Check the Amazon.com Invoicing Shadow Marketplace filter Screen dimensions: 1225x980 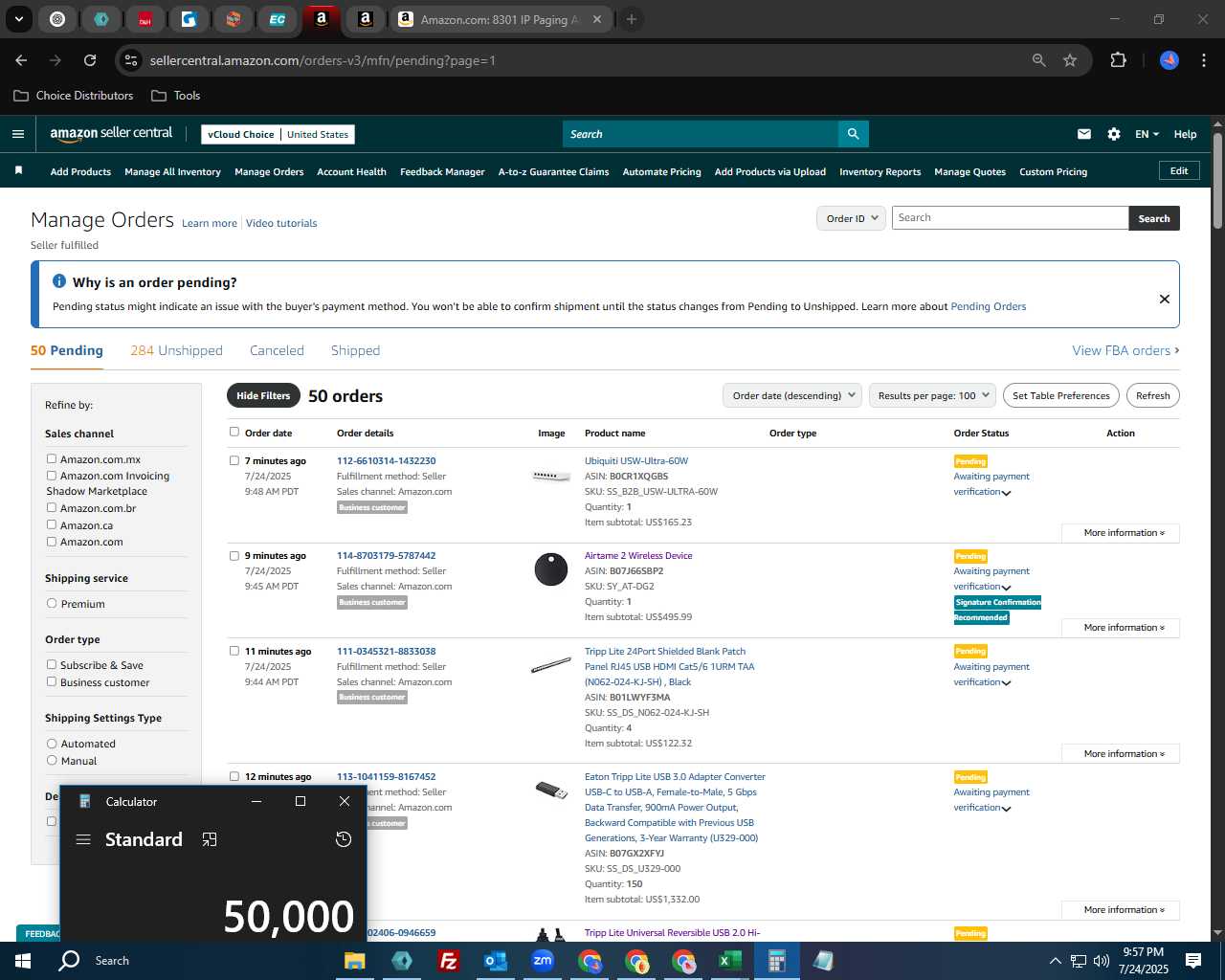pyautogui.click(x=52, y=476)
